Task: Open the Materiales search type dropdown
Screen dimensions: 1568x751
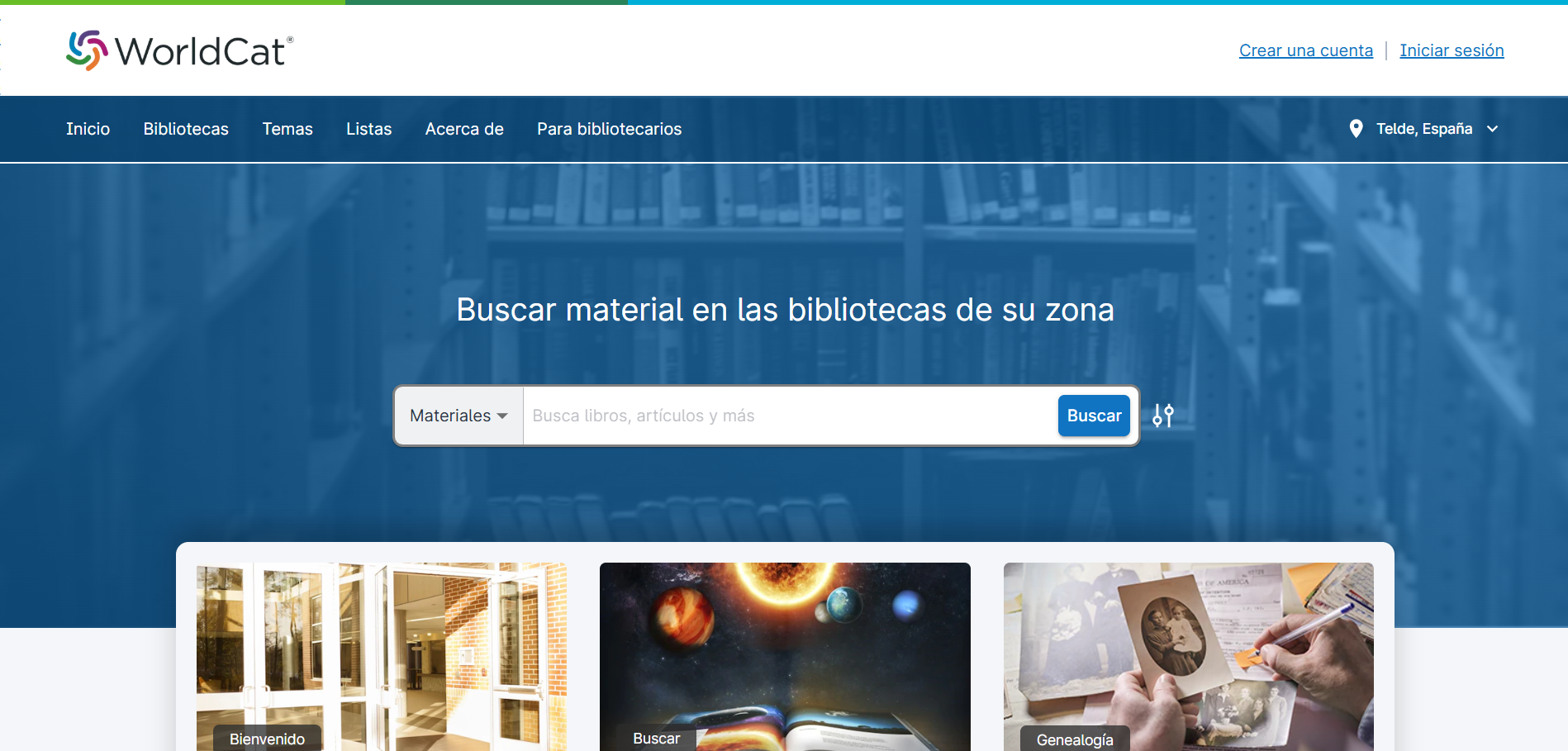Action: (459, 416)
